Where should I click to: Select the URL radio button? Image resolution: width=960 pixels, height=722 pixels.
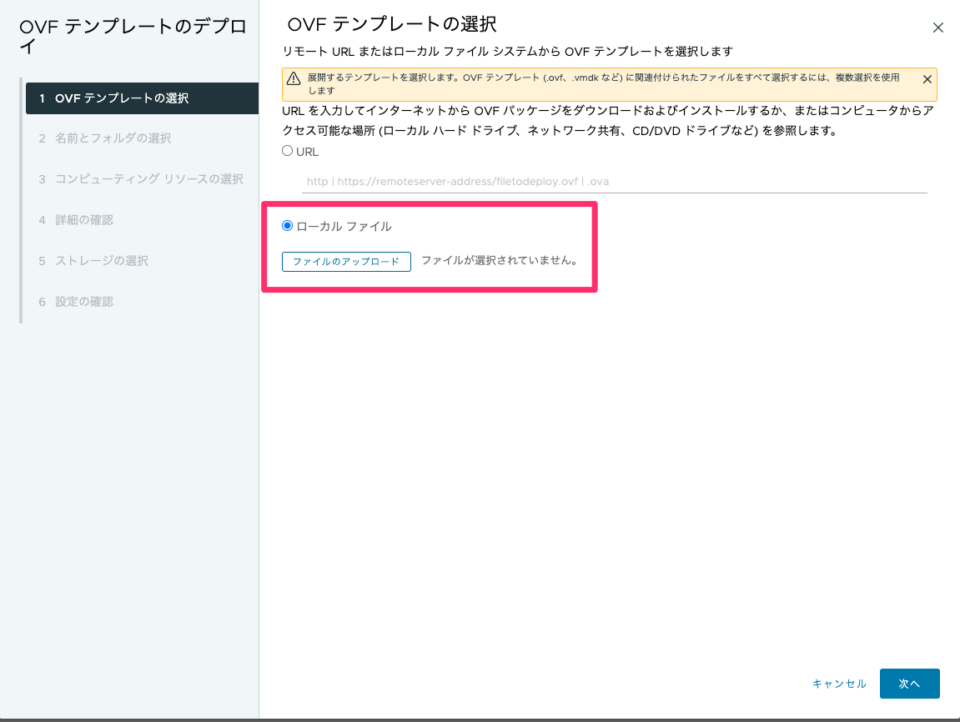point(286,151)
